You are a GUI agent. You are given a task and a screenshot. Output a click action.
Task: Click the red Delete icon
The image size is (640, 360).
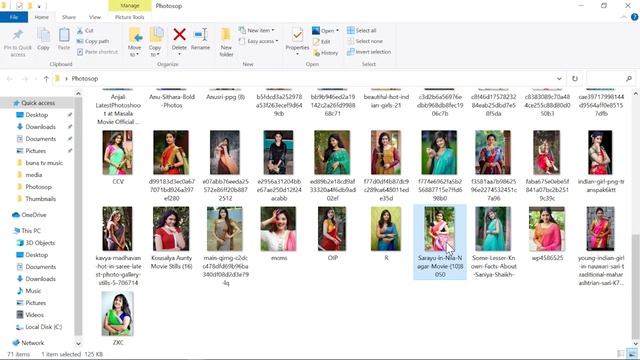coord(179,35)
